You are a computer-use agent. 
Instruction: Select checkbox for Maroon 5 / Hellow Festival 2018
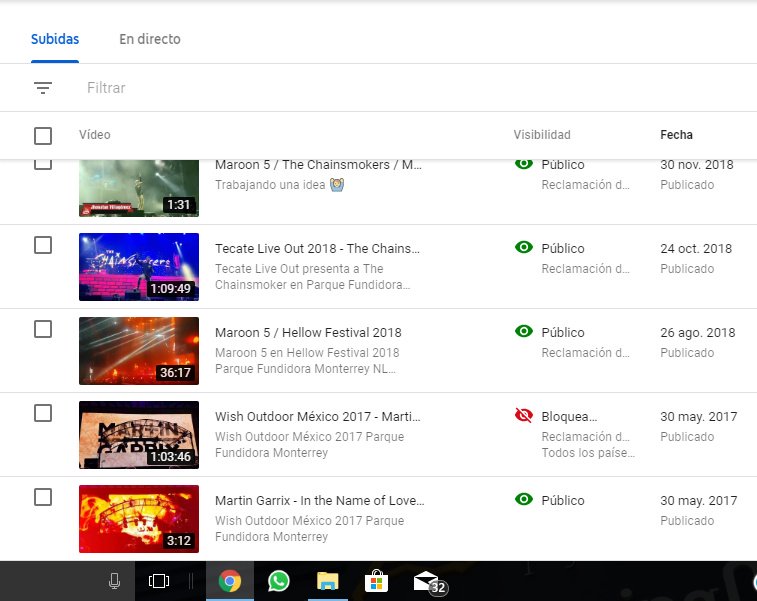click(43, 329)
